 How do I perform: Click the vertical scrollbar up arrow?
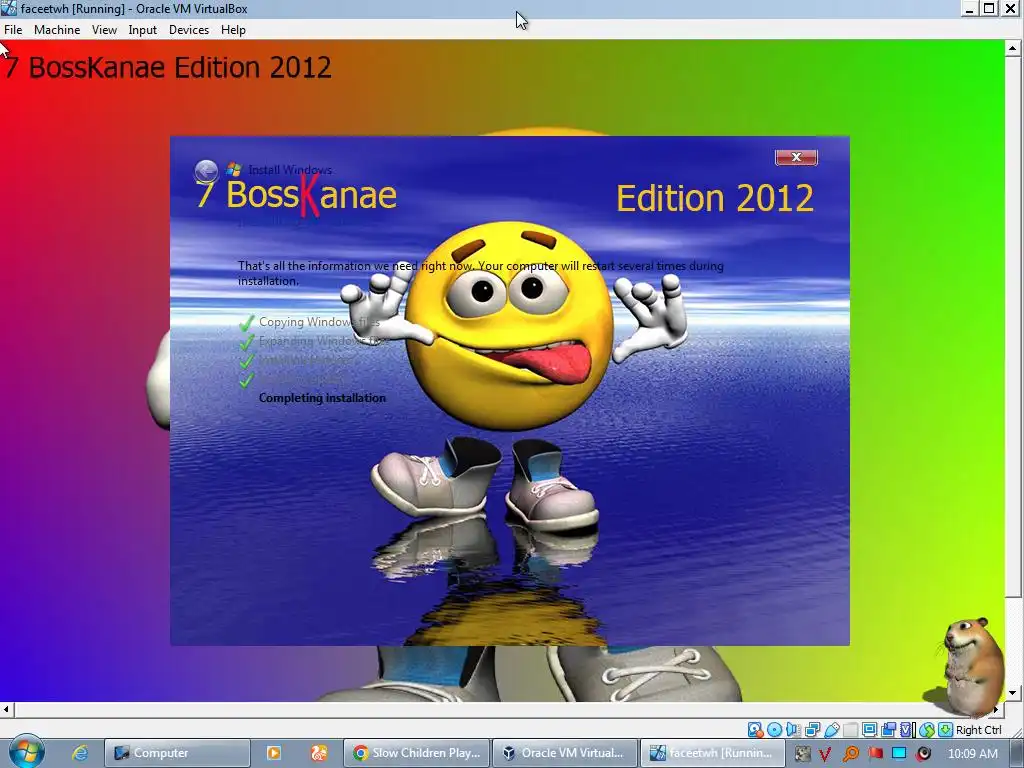click(1013, 48)
